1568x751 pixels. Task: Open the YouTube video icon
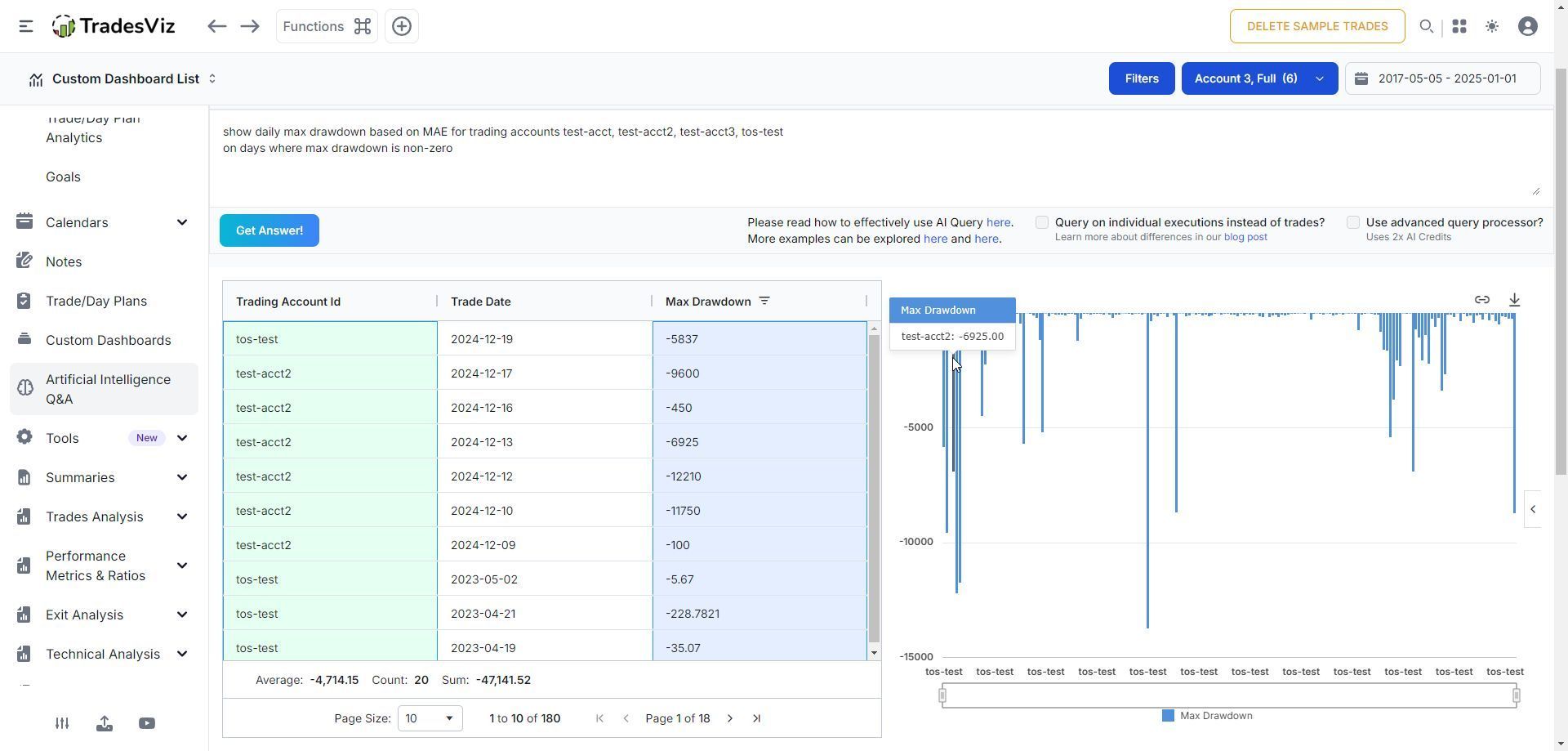click(147, 723)
